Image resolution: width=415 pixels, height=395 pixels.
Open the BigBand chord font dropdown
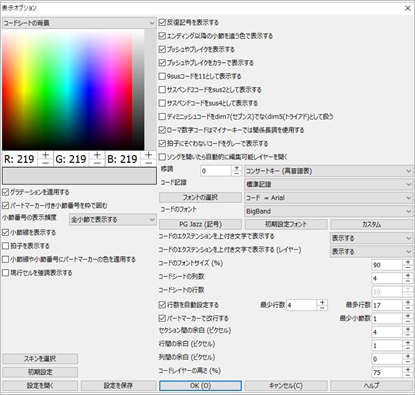[328, 211]
